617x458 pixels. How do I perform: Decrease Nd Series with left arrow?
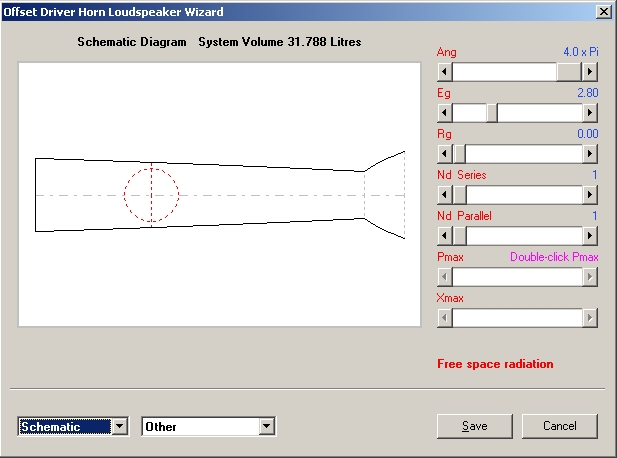pyautogui.click(x=445, y=195)
